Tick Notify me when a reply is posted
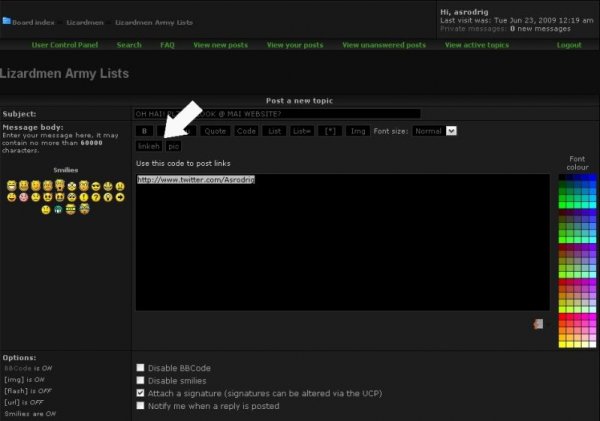600x421 pixels. click(140, 406)
